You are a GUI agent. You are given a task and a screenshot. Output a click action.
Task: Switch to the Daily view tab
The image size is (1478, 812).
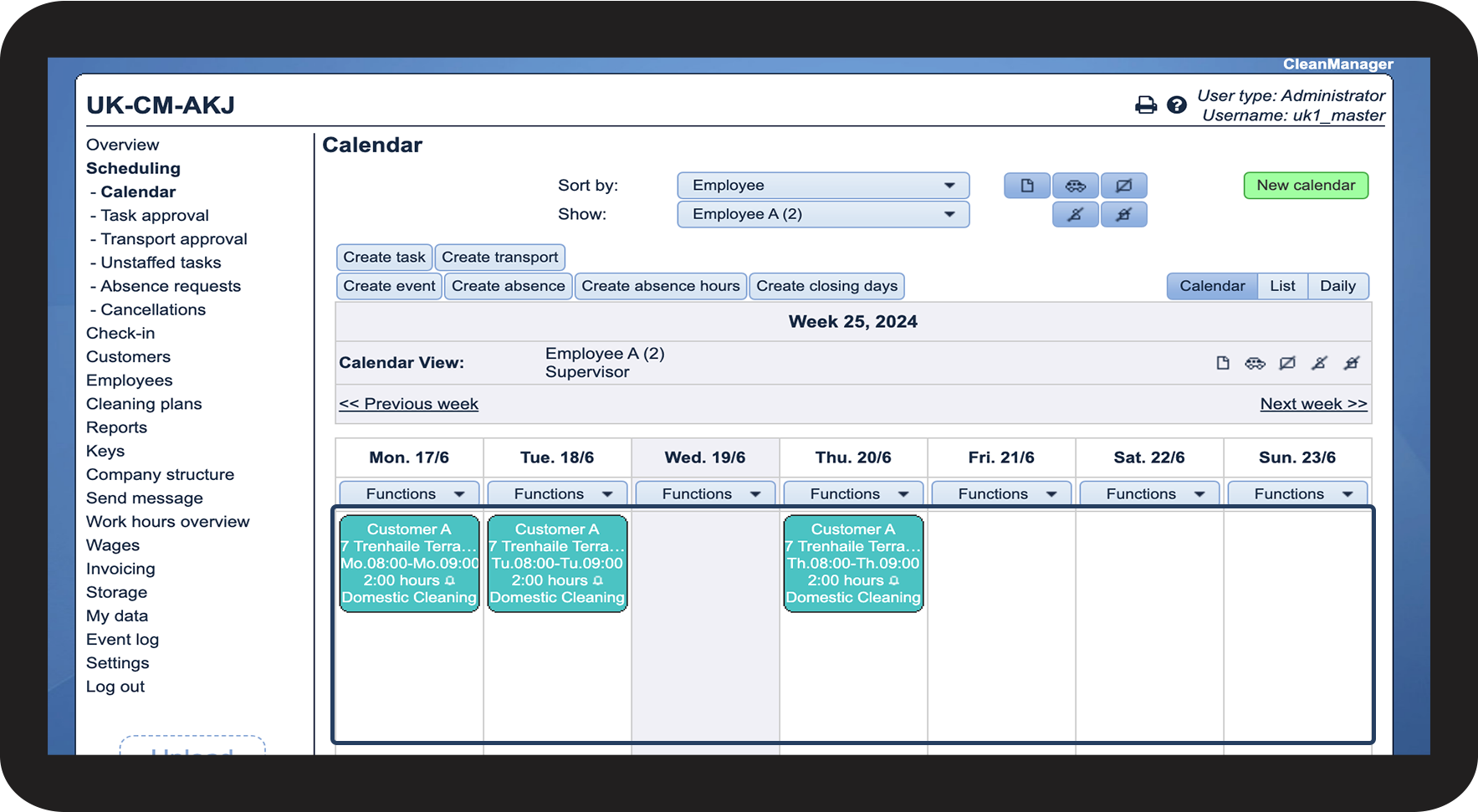pos(1337,286)
